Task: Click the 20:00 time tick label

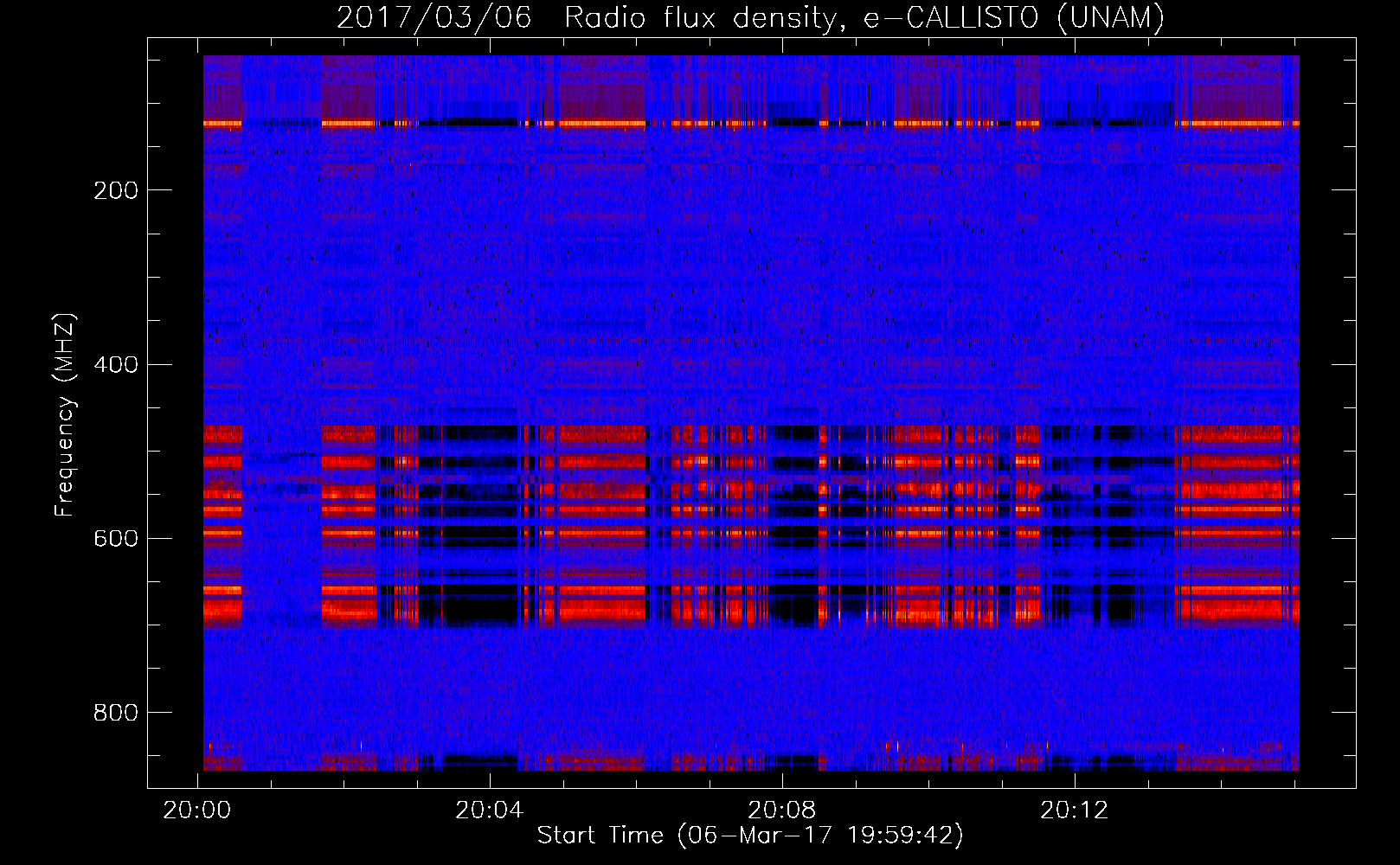Action: coord(197,811)
